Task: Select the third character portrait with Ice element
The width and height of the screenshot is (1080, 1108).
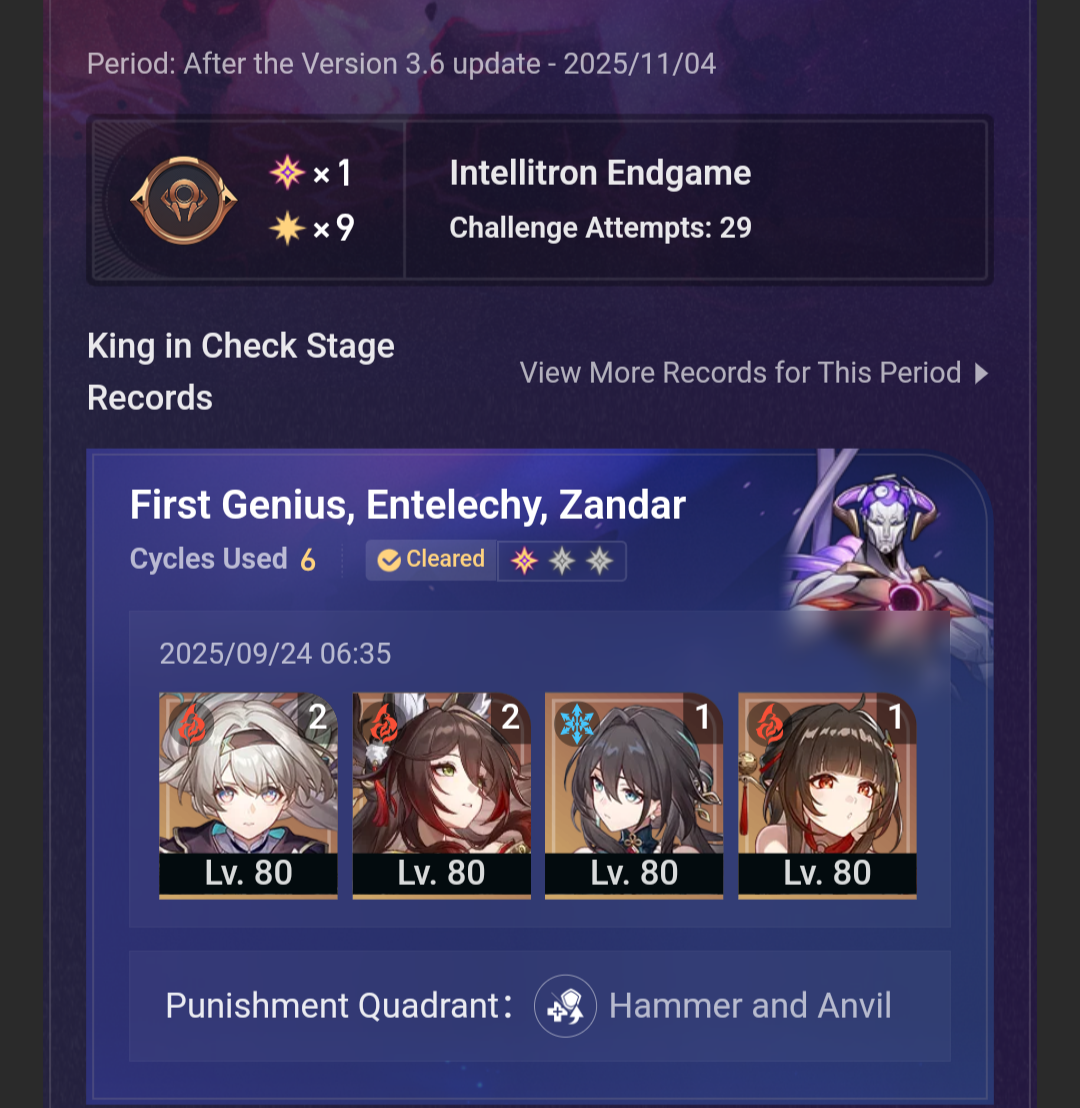Action: (634, 796)
